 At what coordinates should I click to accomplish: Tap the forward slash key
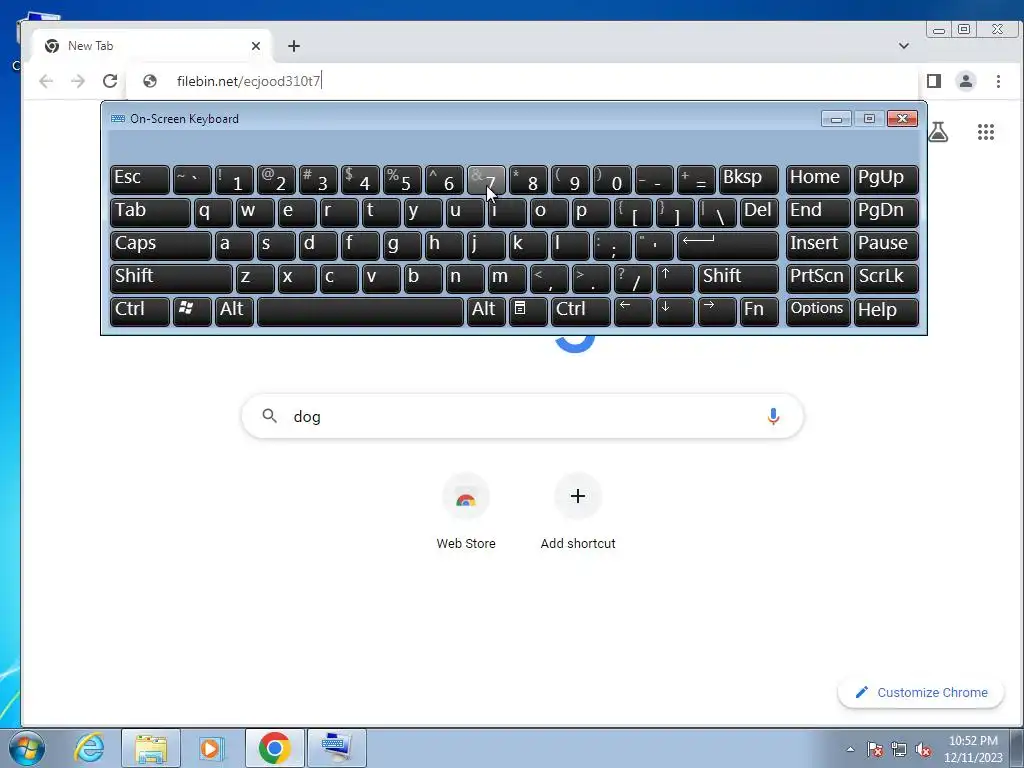pyautogui.click(x=633, y=278)
